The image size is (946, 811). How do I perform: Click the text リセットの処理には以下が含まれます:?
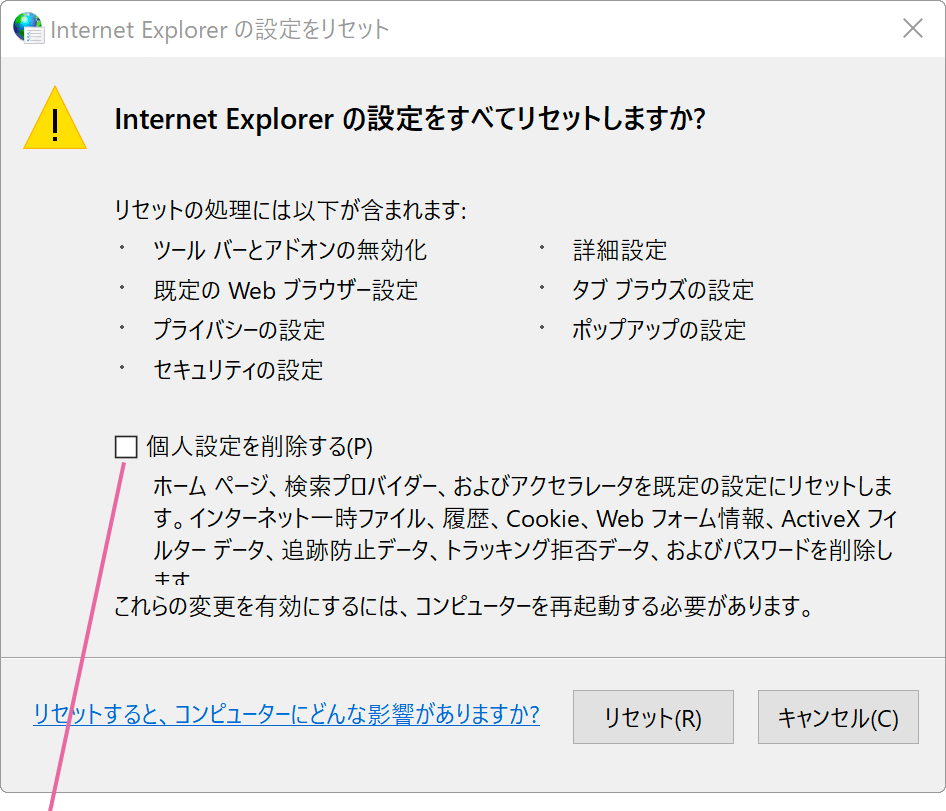point(290,210)
